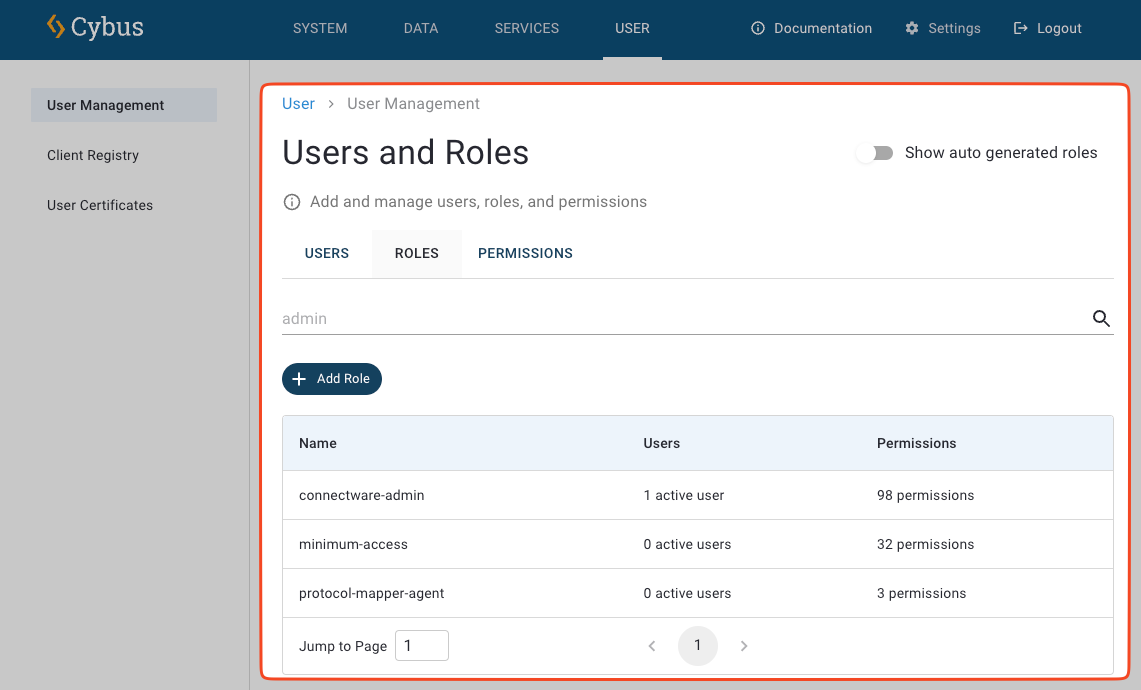The width and height of the screenshot is (1141, 690).
Task: Select User Certificates in the sidebar
Action: click(100, 205)
